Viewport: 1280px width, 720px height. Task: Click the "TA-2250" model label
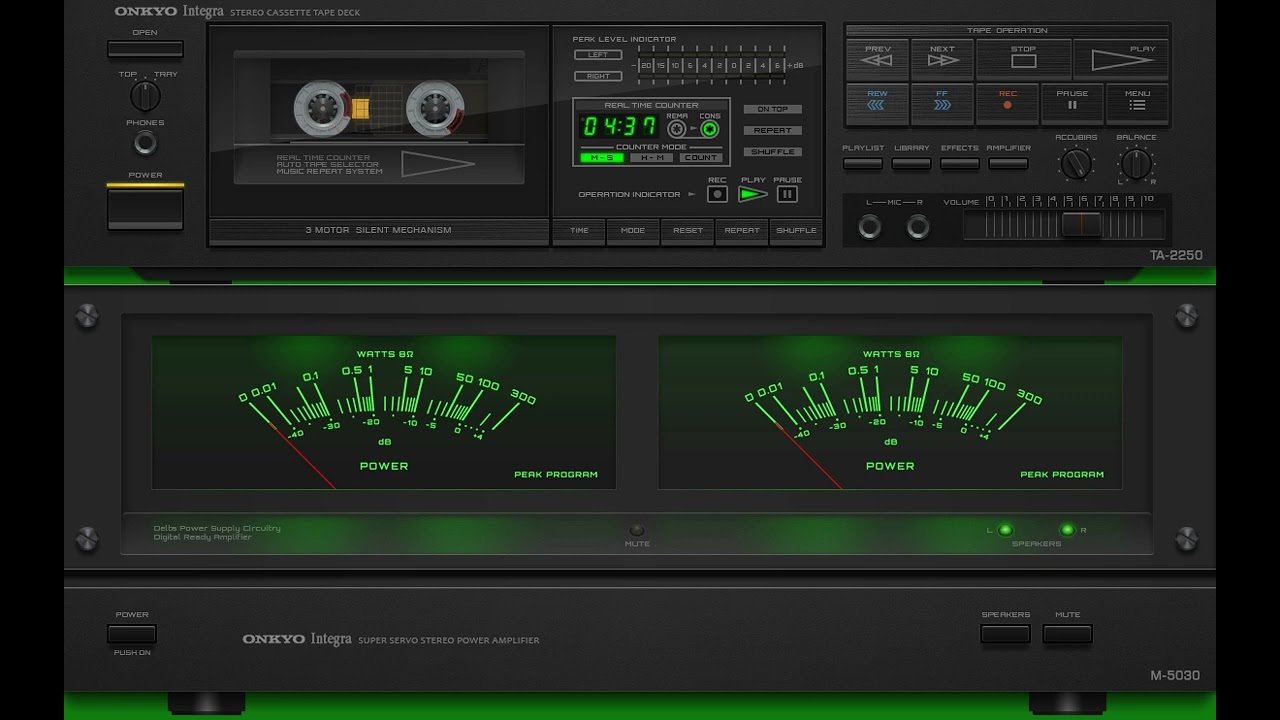click(1176, 255)
